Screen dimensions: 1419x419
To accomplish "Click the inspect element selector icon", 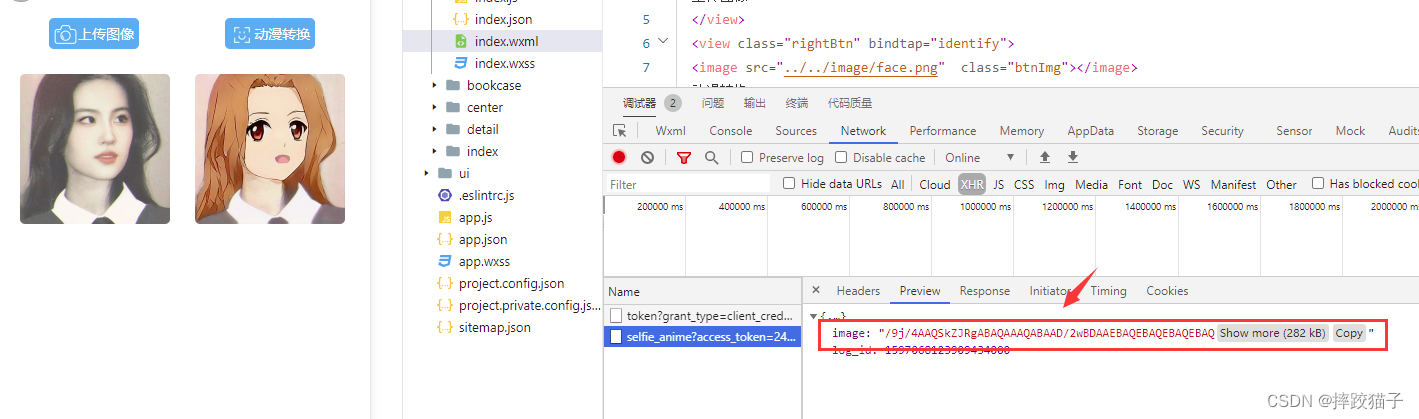I will 619,131.
